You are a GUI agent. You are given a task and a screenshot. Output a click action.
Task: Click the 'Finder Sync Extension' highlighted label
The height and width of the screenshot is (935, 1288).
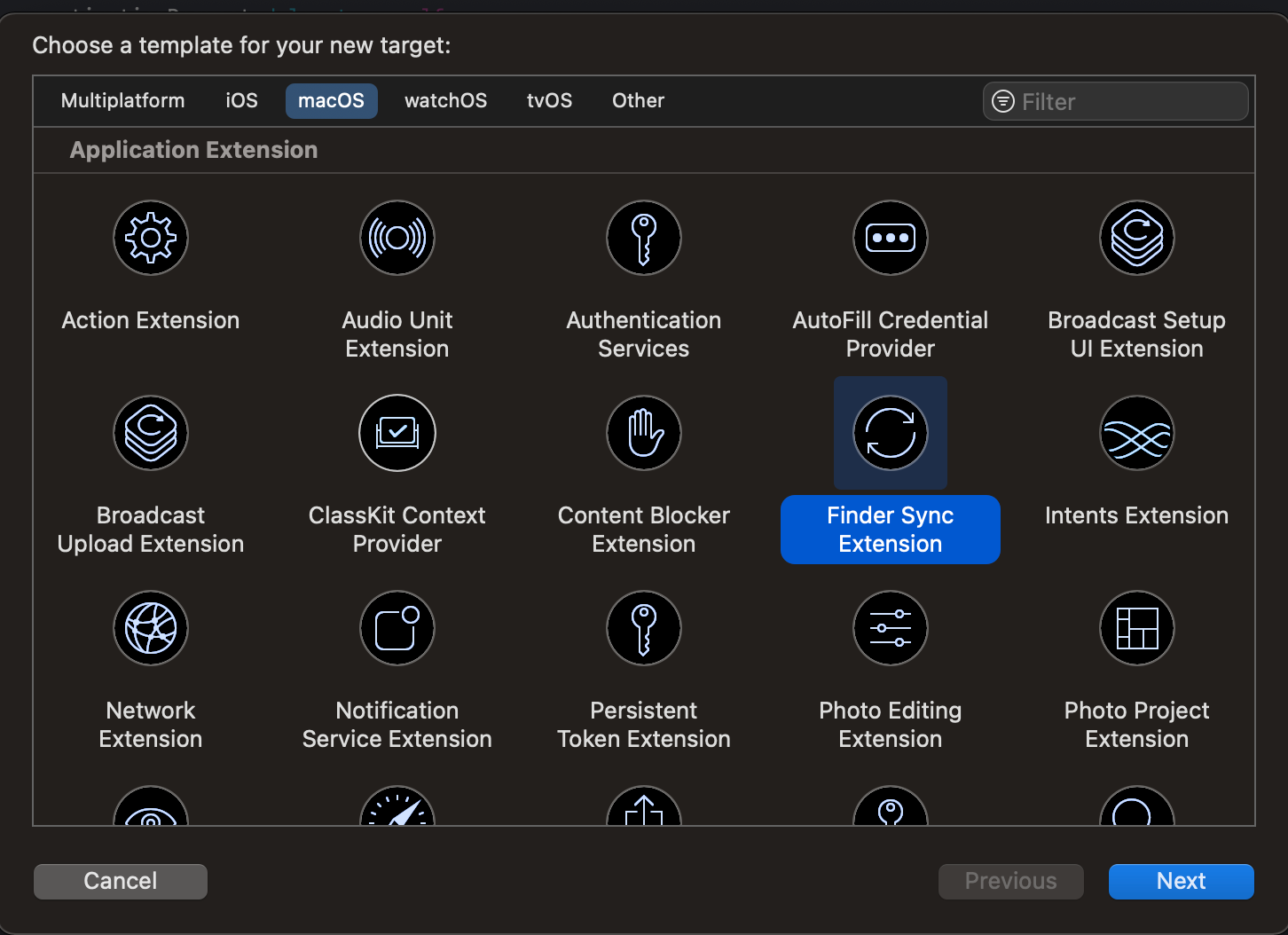891,530
